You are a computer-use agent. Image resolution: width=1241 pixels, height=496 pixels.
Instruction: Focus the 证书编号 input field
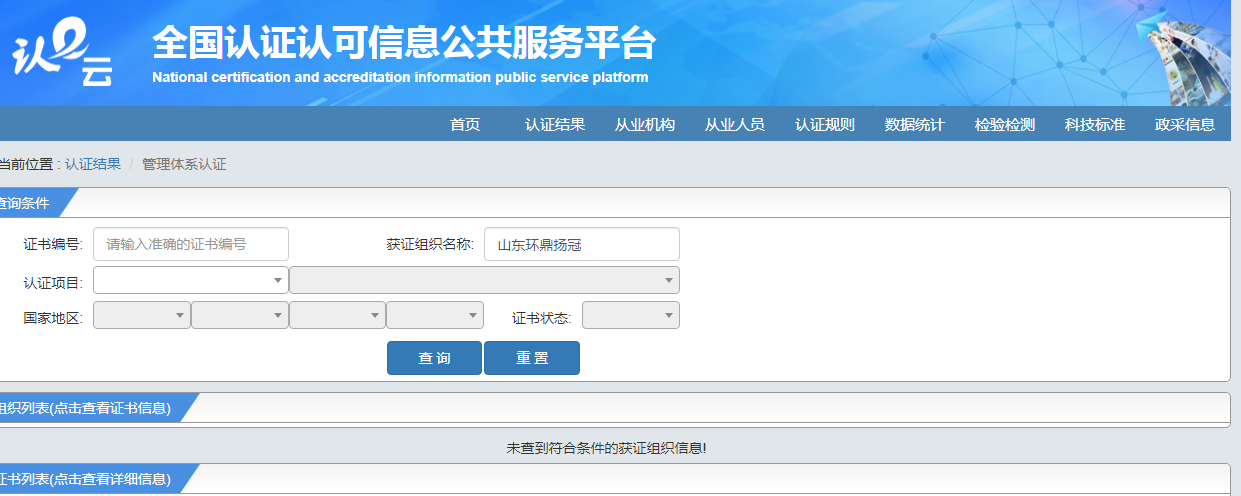(x=191, y=244)
